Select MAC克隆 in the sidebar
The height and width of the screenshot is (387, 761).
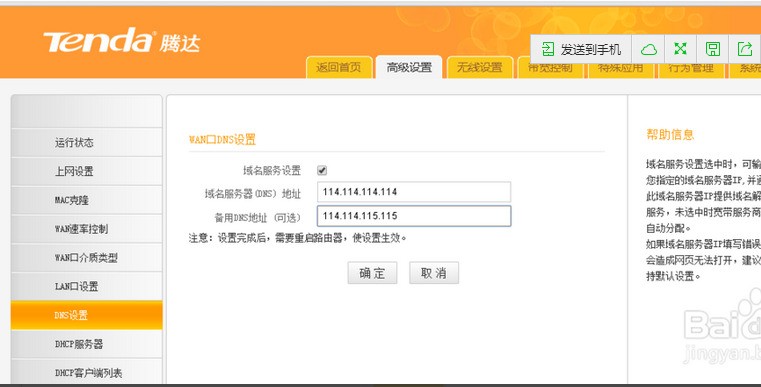click(86, 200)
